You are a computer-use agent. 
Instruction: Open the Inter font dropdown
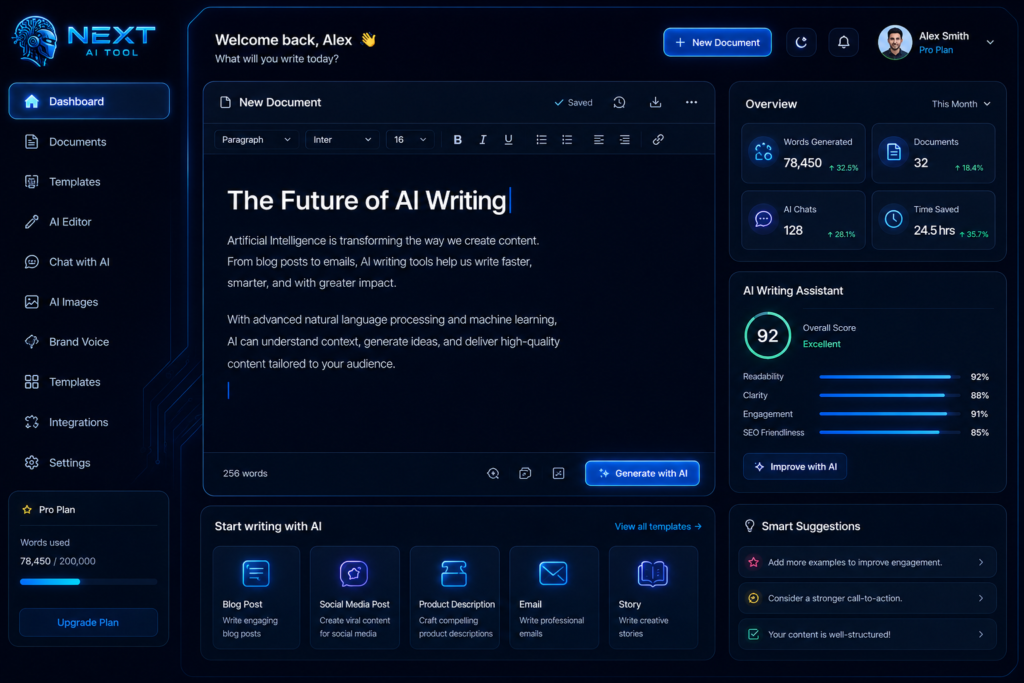pyautogui.click(x=342, y=140)
